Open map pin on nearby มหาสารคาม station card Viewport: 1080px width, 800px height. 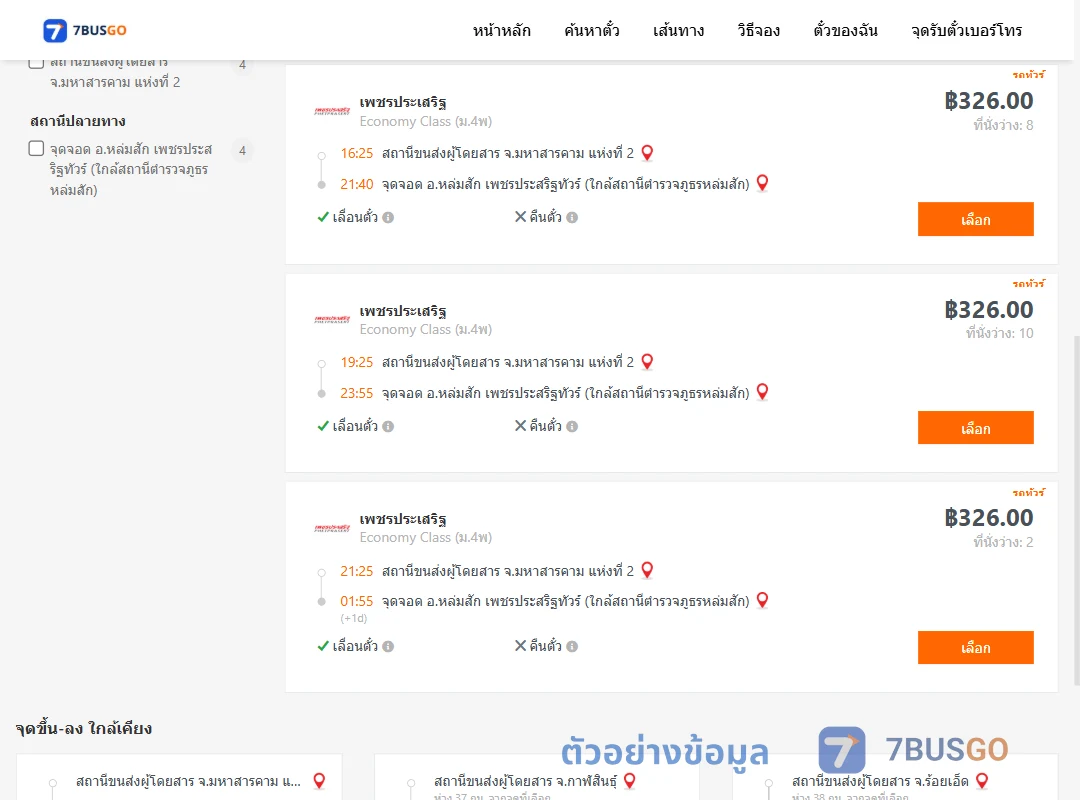(x=319, y=781)
